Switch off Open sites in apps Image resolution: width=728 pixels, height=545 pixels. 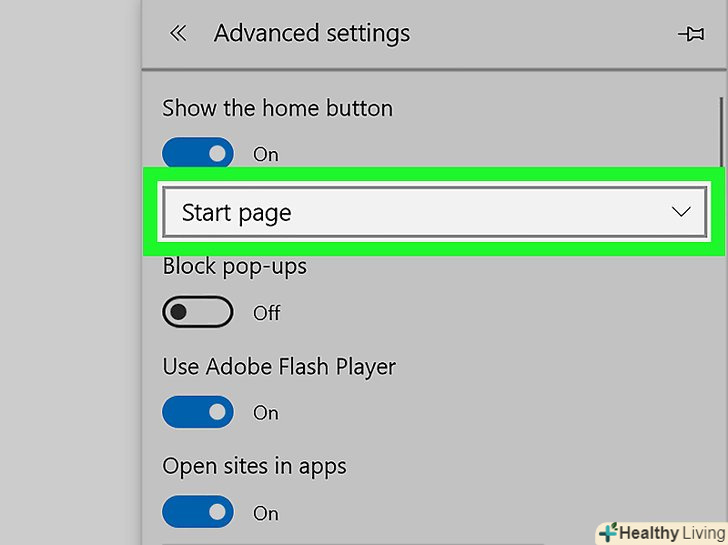pos(197,512)
